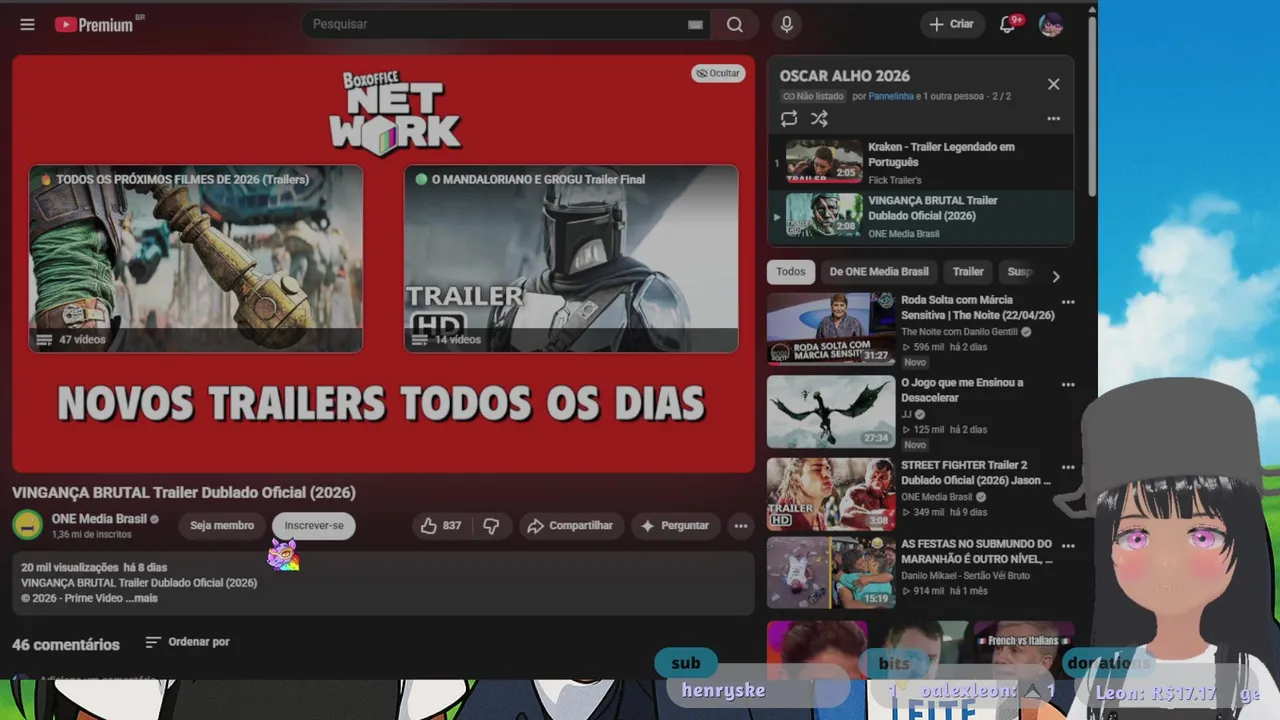Select De ONE Media Brasil chip

pos(879,272)
